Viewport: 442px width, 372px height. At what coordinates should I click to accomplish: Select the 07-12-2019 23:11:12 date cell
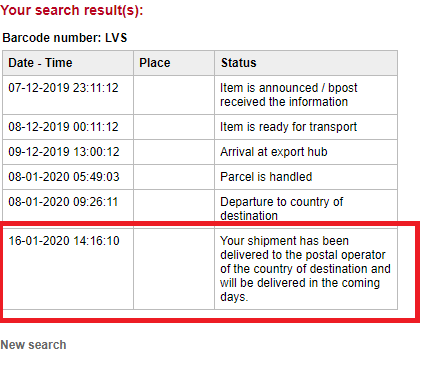68,95
